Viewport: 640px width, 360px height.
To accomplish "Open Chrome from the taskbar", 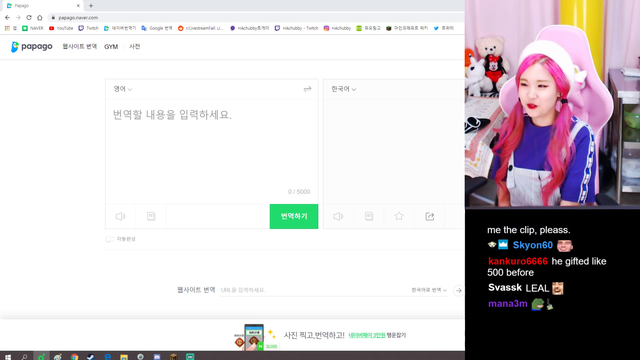I will [74, 357].
